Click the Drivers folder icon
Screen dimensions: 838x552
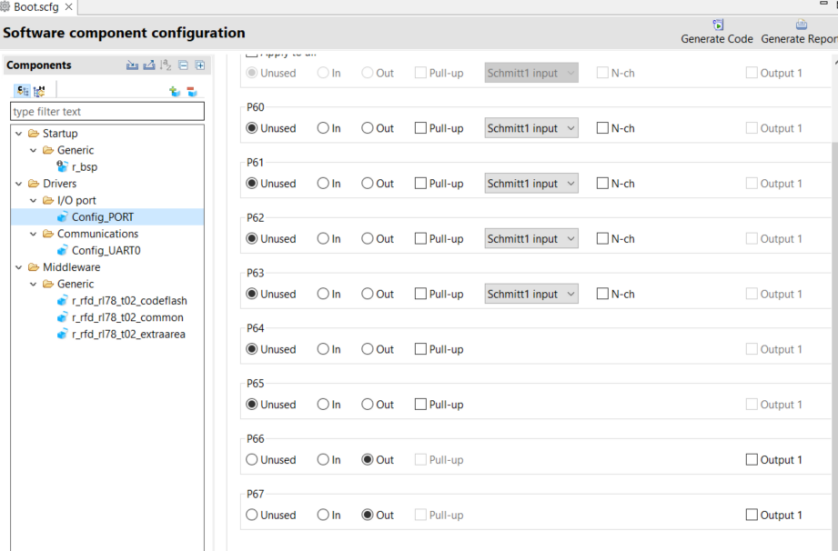34,183
